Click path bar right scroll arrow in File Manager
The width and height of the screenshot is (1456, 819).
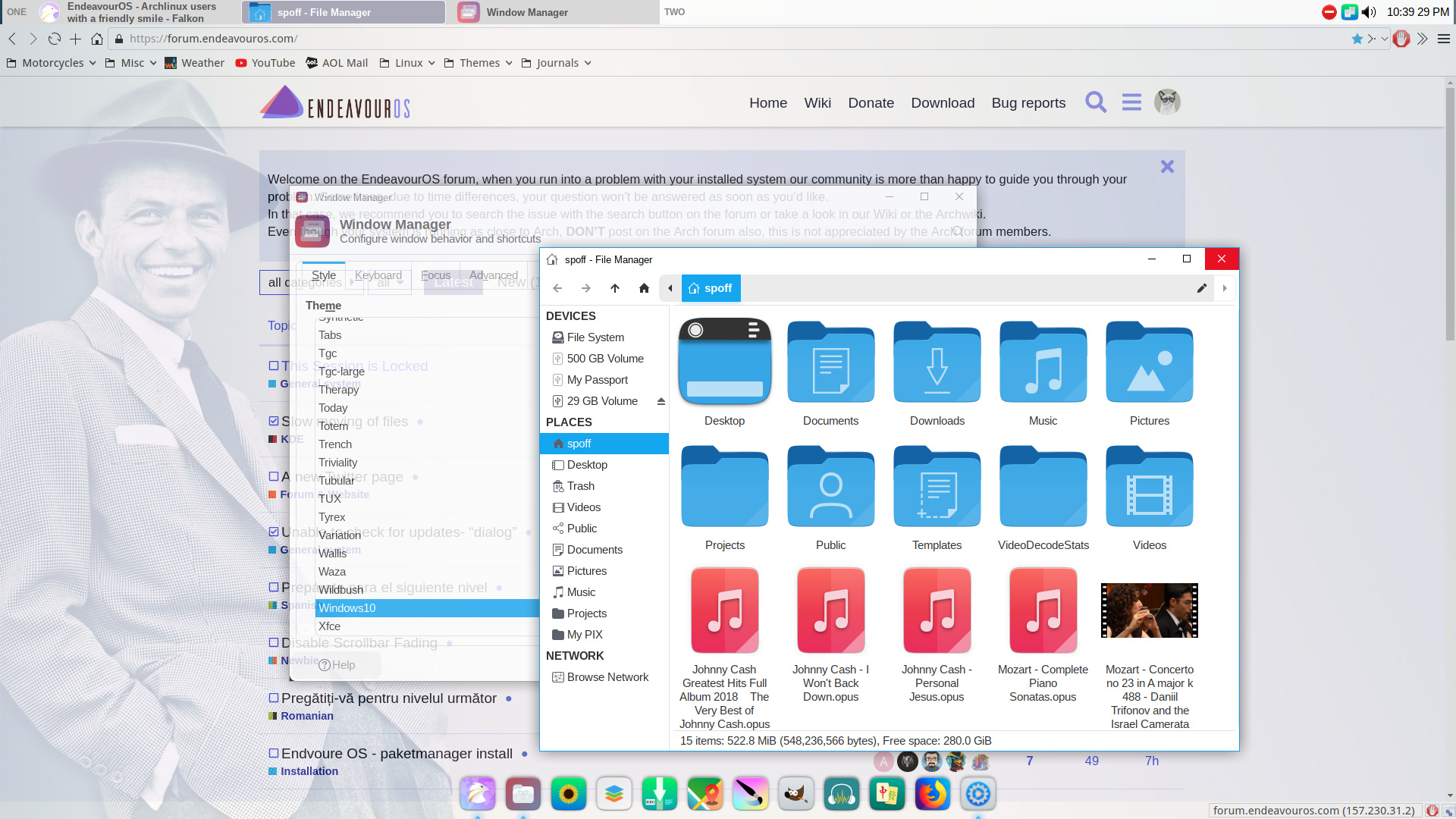pyautogui.click(x=1225, y=288)
